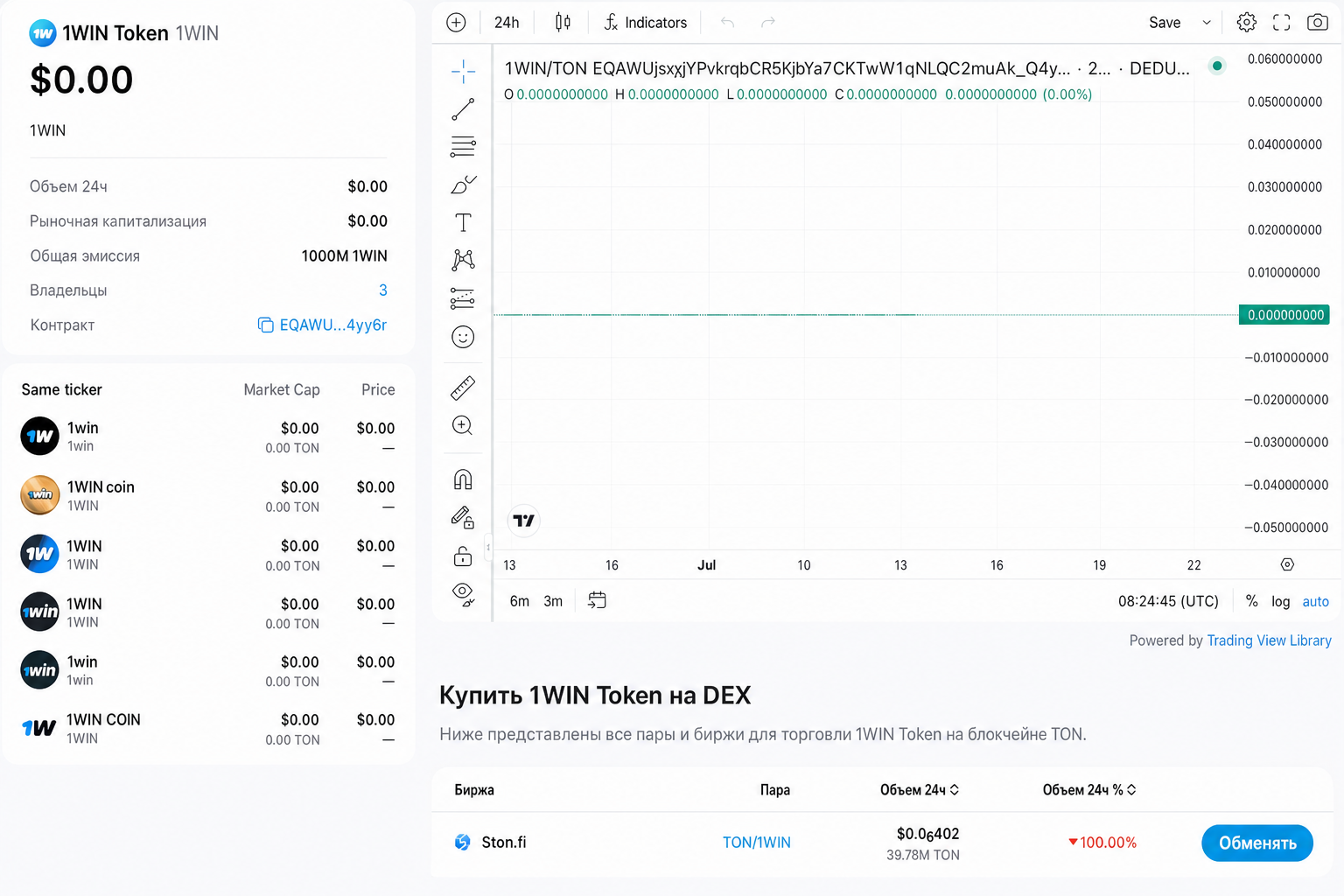Sort by Объем 24ч column
The image size is (1344, 896).
(919, 790)
